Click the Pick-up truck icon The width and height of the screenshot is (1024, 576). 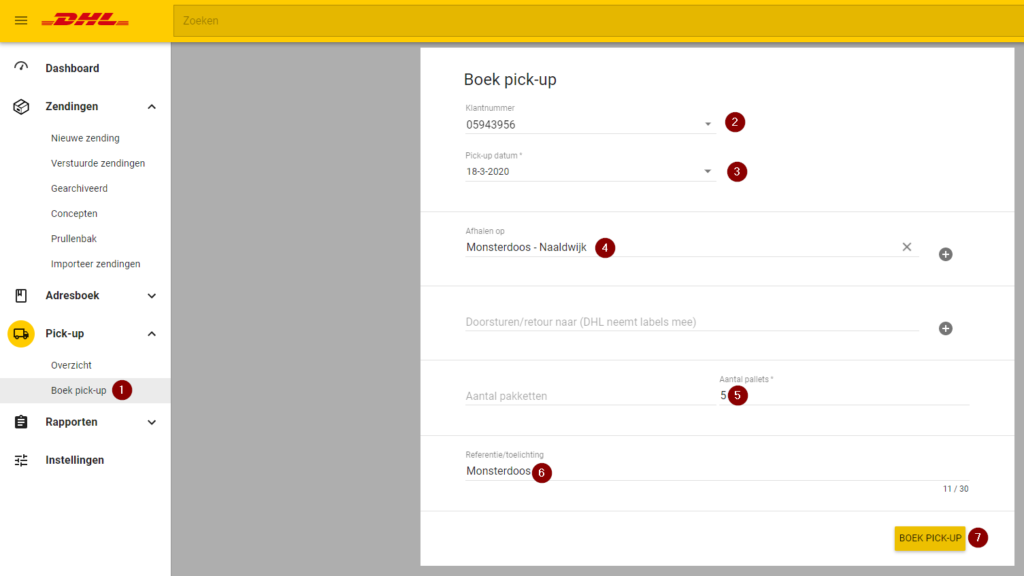pos(21,333)
